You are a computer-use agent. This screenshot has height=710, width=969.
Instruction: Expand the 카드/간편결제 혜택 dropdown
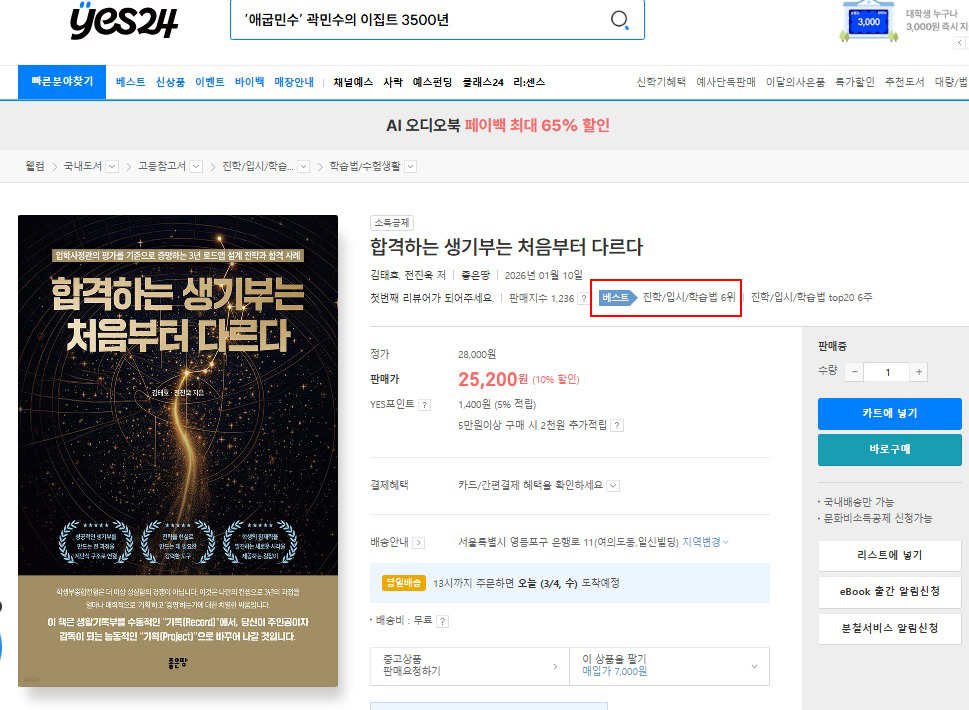click(x=613, y=486)
